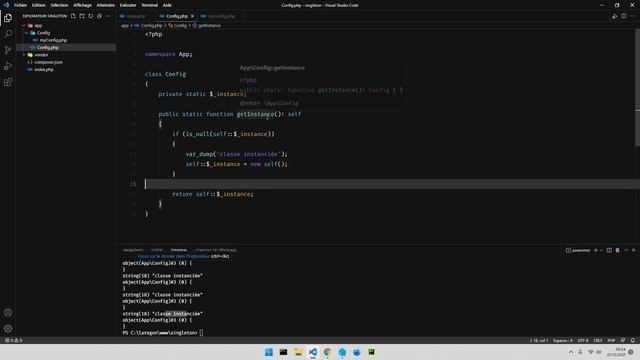
Task: Open the Sélection menu
Action: (59, 5)
